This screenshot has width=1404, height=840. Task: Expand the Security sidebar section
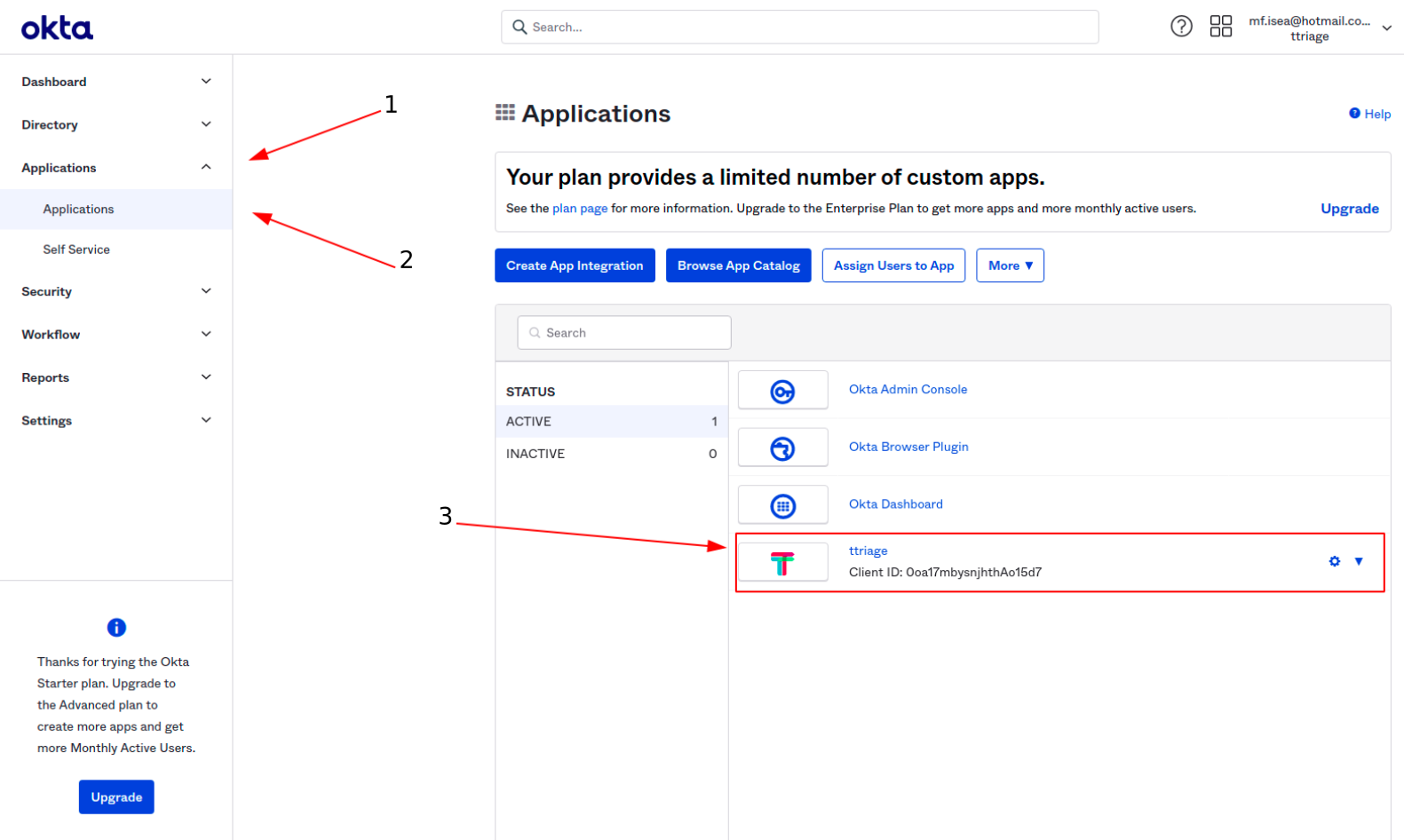[x=116, y=291]
